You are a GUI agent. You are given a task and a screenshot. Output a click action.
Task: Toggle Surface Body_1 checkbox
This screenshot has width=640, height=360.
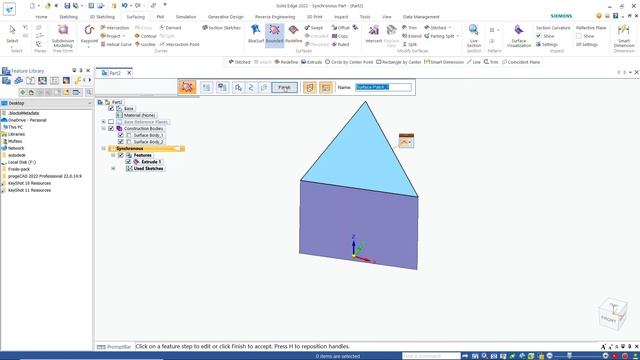click(121, 135)
